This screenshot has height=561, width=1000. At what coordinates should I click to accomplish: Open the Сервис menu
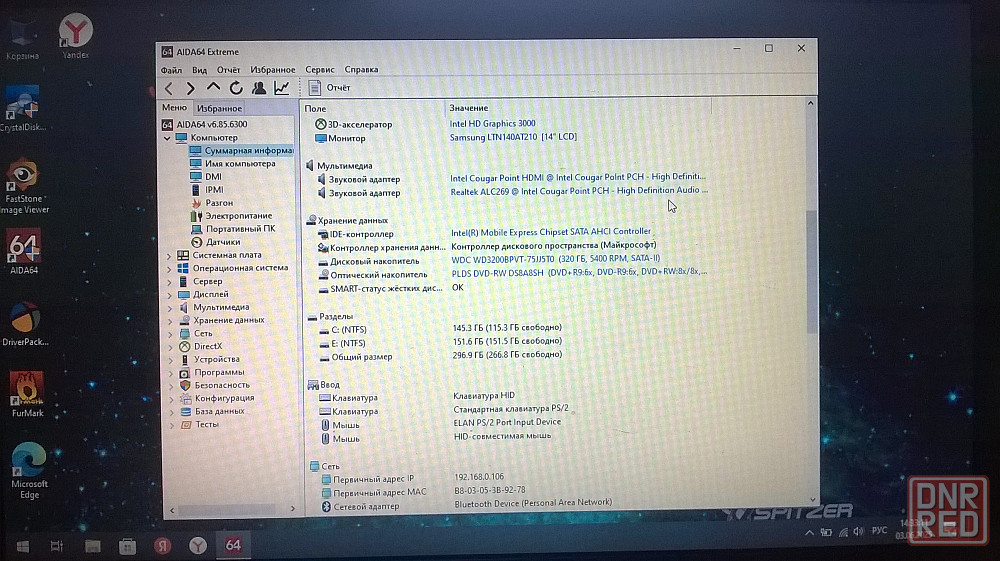click(320, 69)
